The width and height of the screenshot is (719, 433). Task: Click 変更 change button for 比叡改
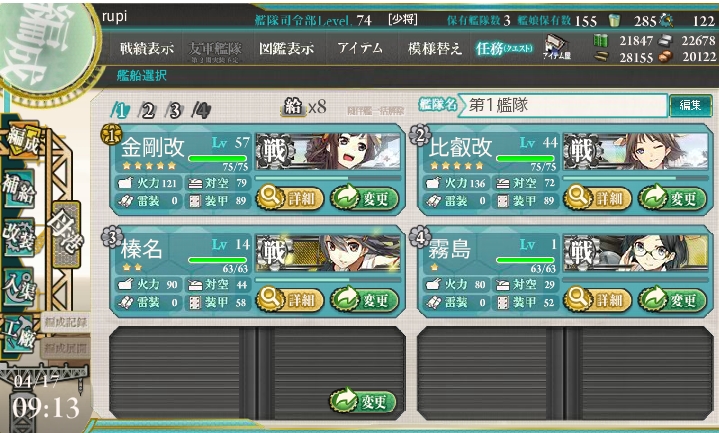[672, 198]
